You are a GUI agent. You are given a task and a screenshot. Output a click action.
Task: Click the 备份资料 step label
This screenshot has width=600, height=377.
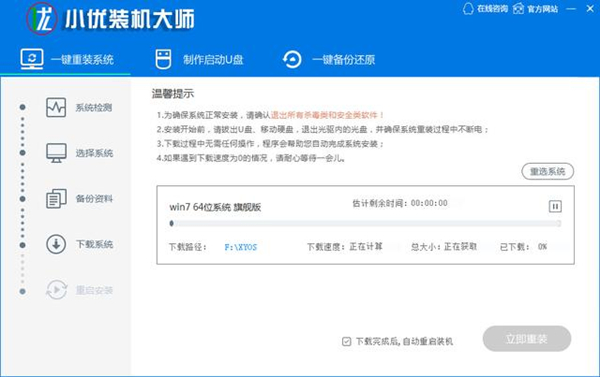click(94, 199)
